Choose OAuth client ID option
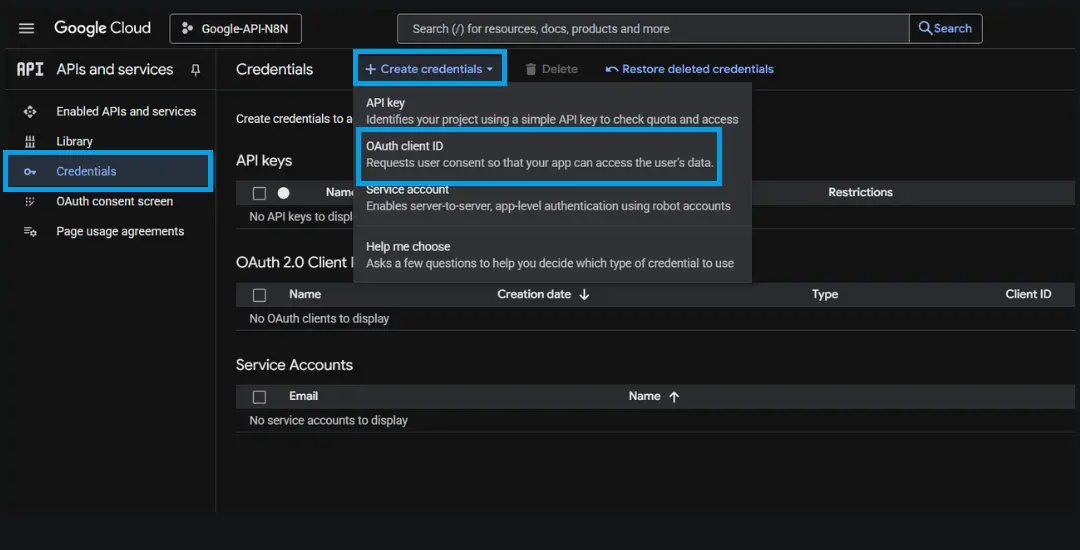This screenshot has height=550, width=1080. click(x=539, y=156)
